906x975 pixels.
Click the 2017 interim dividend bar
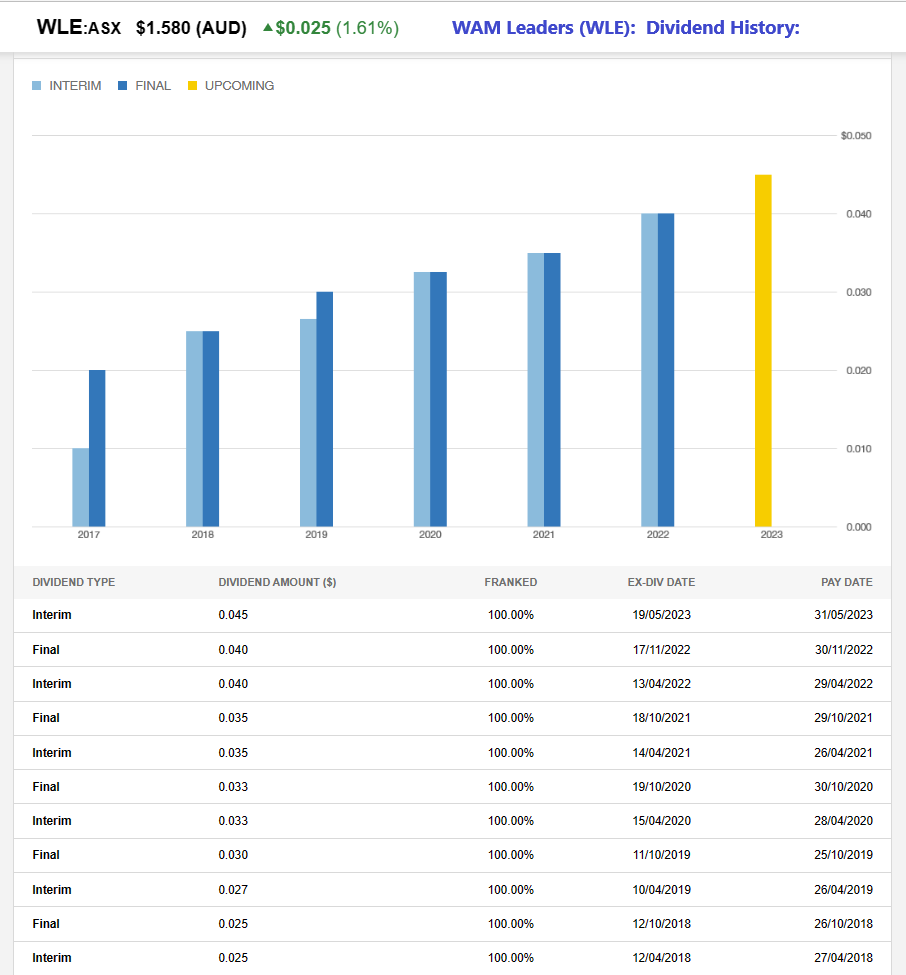pyautogui.click(x=80, y=488)
